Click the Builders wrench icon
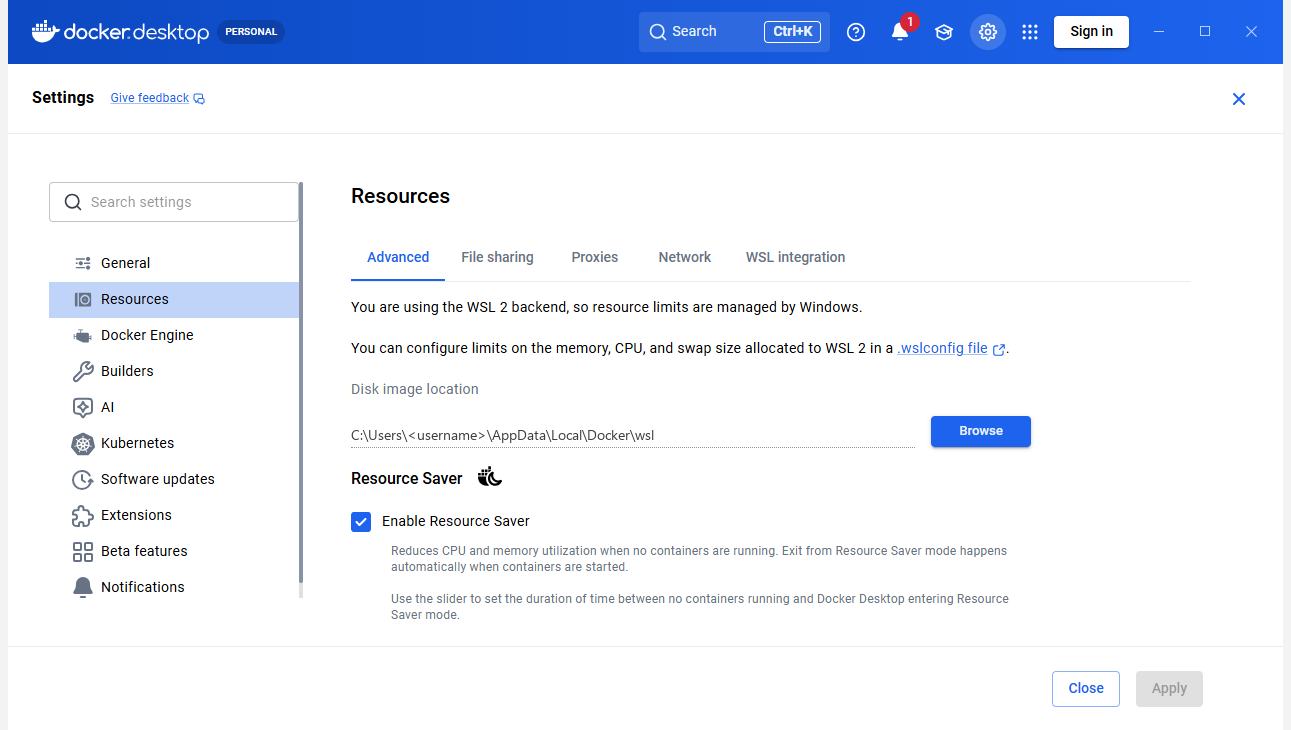 [x=83, y=371]
